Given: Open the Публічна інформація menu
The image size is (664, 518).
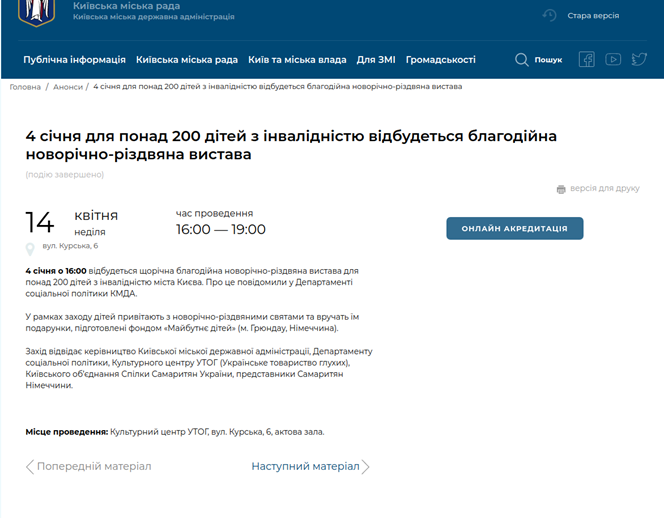Looking at the screenshot, I should click(x=75, y=60).
